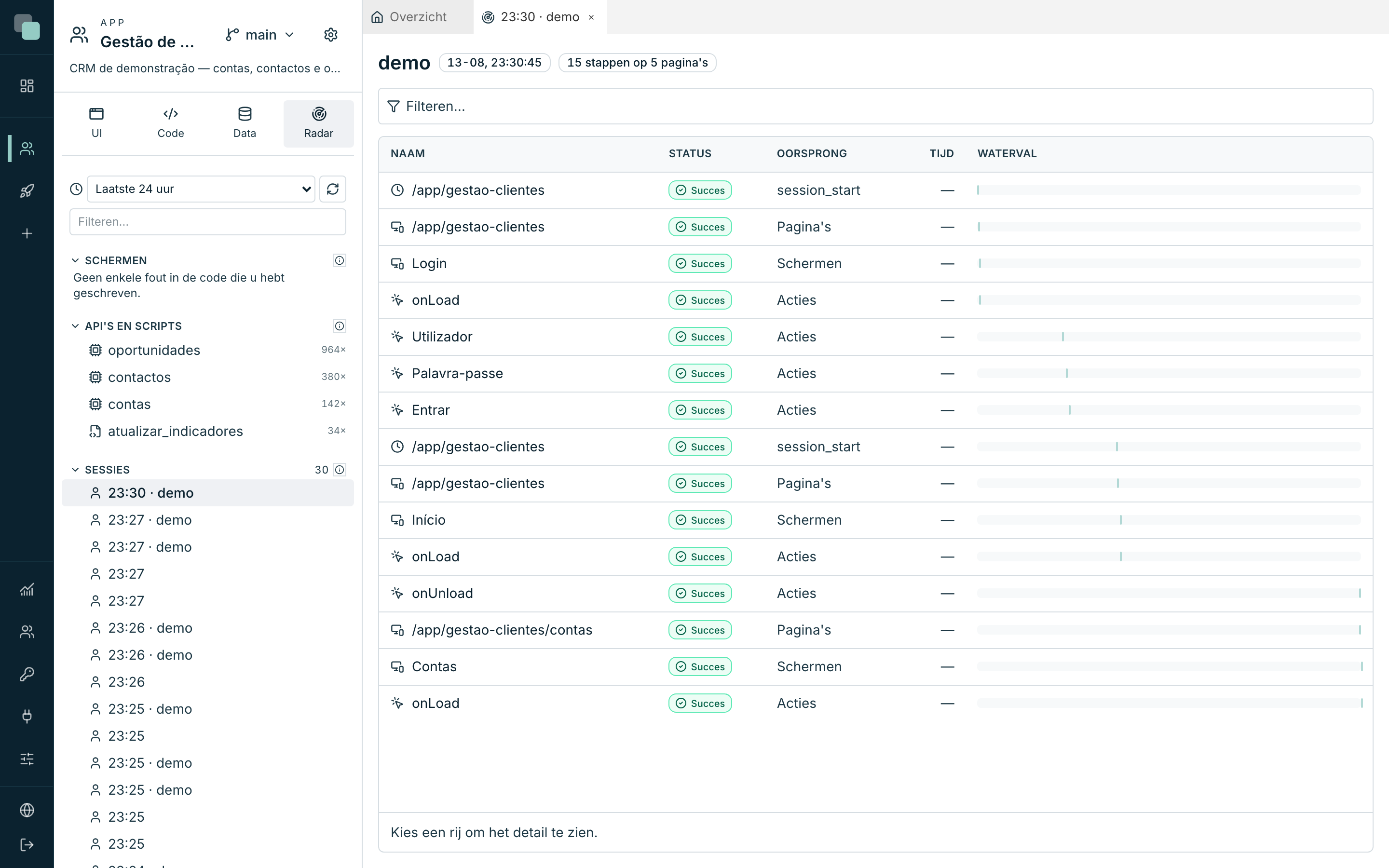
Task: Select the Palavra-passe action row
Action: pos(875,374)
